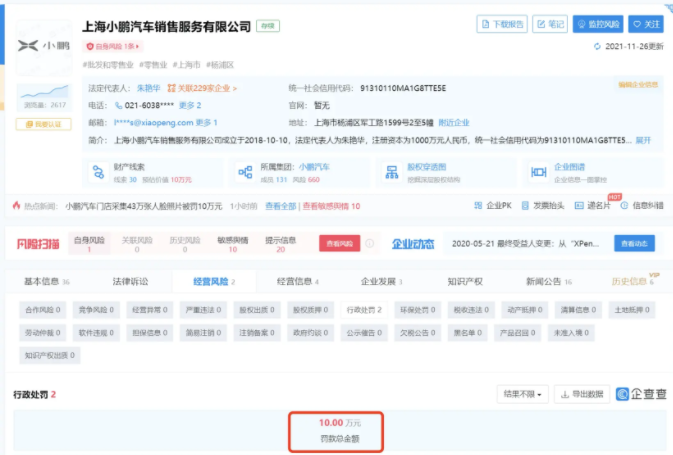This screenshot has width=673, height=455.
Task: Select 土地抵押 0 filter tag
Action: pyautogui.click(x=632, y=310)
